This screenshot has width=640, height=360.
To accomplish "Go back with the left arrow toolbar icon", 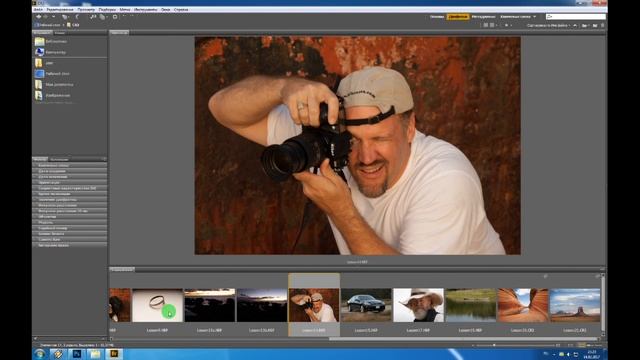I will (38, 17).
